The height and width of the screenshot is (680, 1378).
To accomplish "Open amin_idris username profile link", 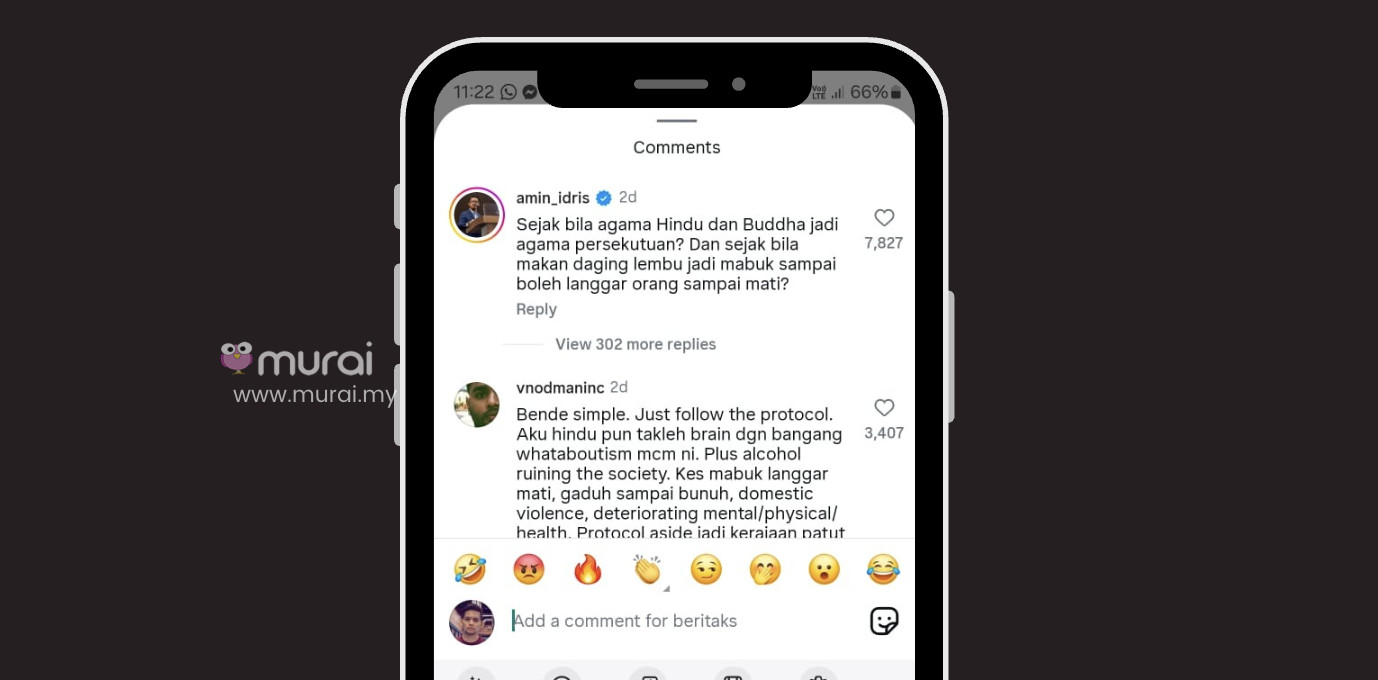I will click(x=553, y=198).
